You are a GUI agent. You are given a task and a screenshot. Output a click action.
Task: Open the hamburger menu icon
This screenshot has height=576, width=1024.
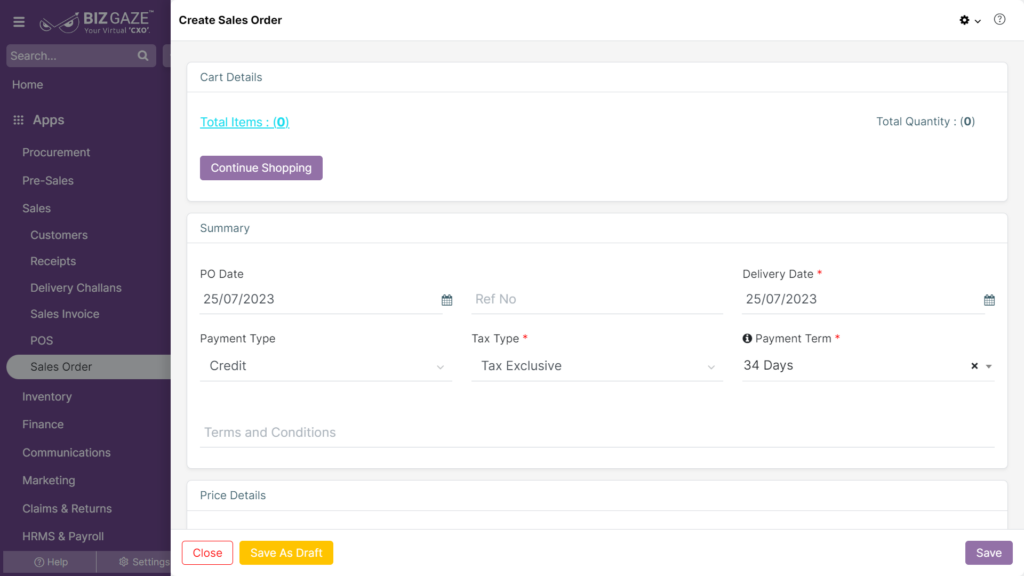(19, 22)
